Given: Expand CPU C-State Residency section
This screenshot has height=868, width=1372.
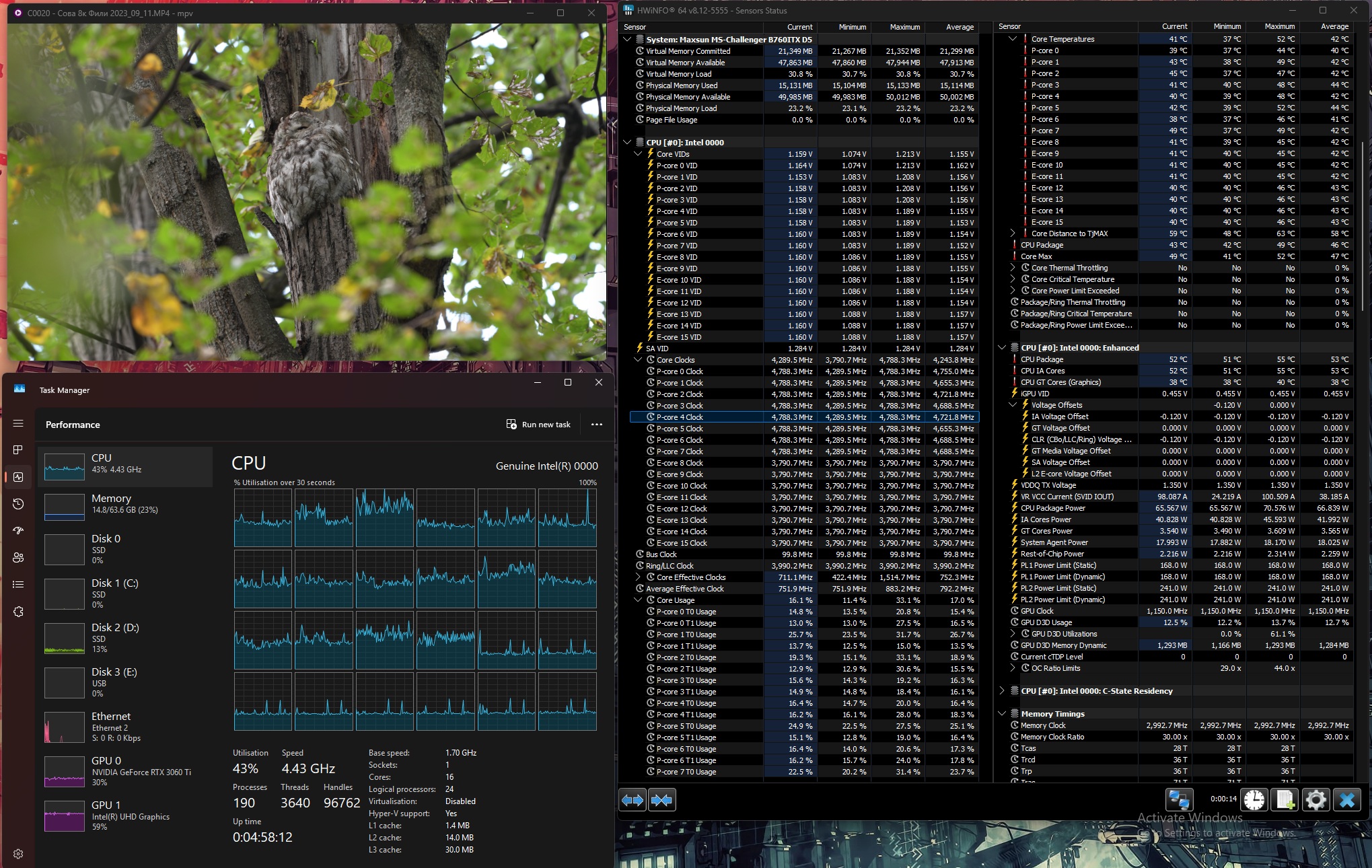Looking at the screenshot, I should click(x=1002, y=691).
